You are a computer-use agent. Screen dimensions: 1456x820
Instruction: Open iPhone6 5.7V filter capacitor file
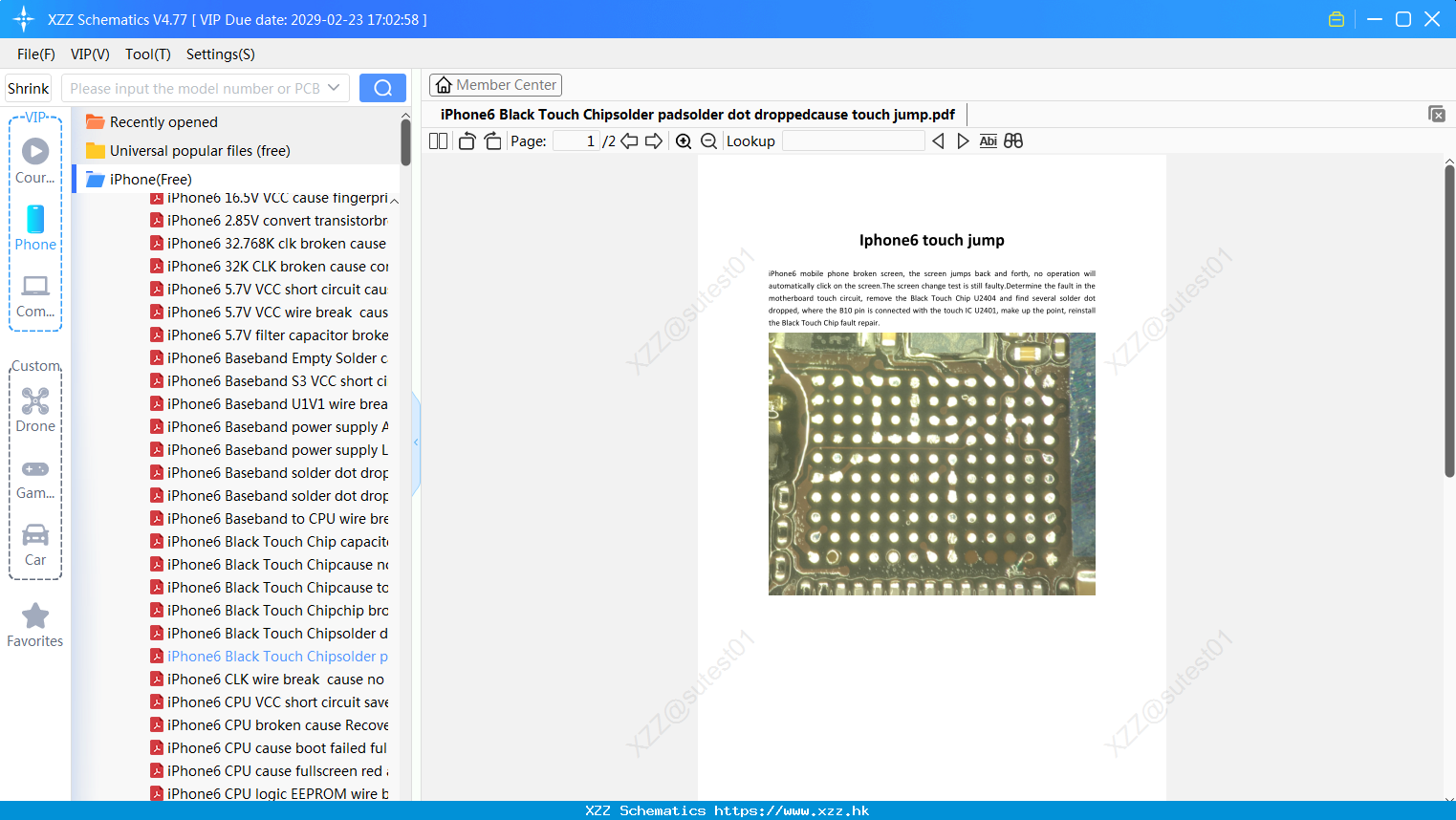[x=269, y=335]
